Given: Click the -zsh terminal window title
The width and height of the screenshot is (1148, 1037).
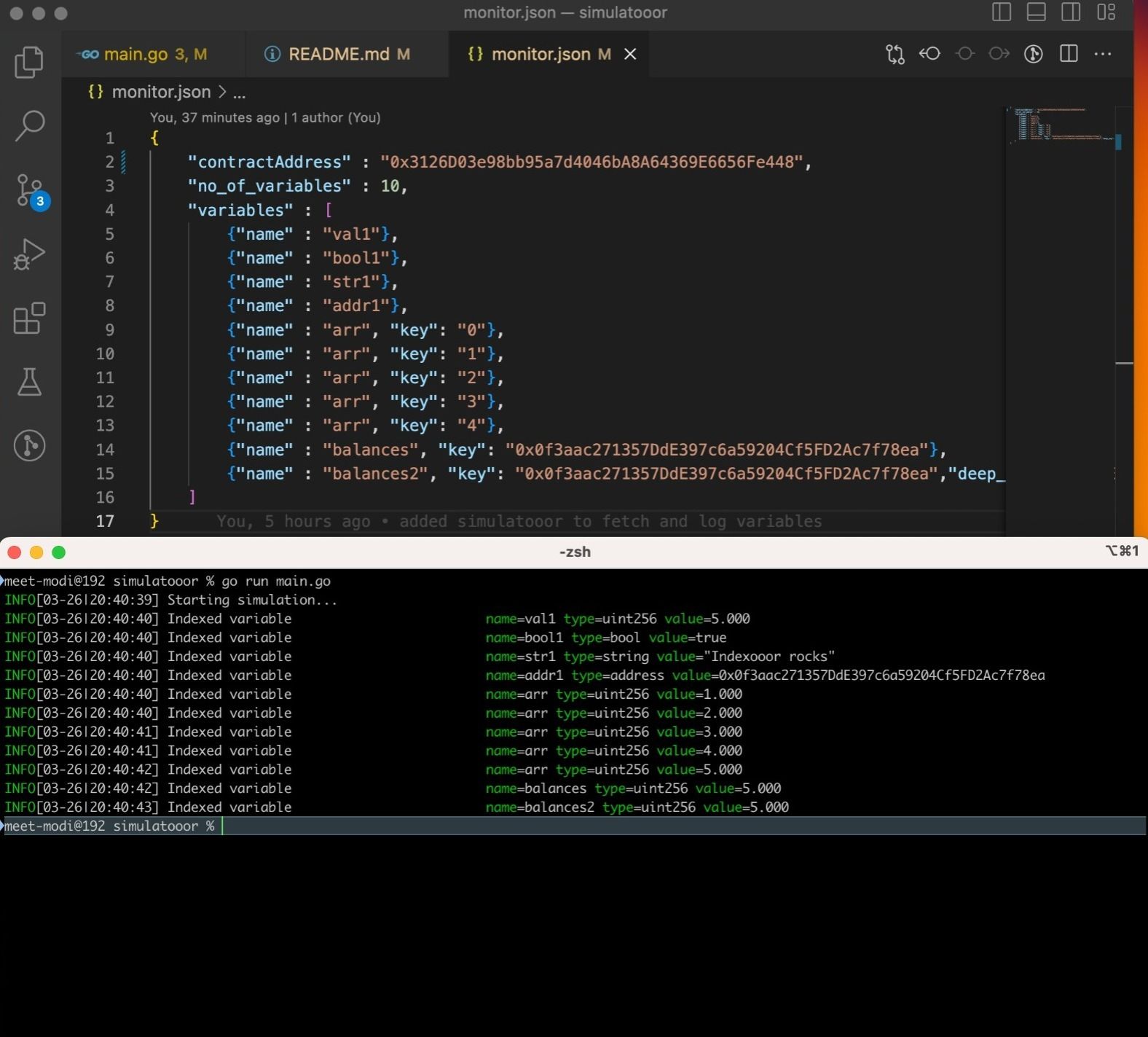Looking at the screenshot, I should point(575,552).
